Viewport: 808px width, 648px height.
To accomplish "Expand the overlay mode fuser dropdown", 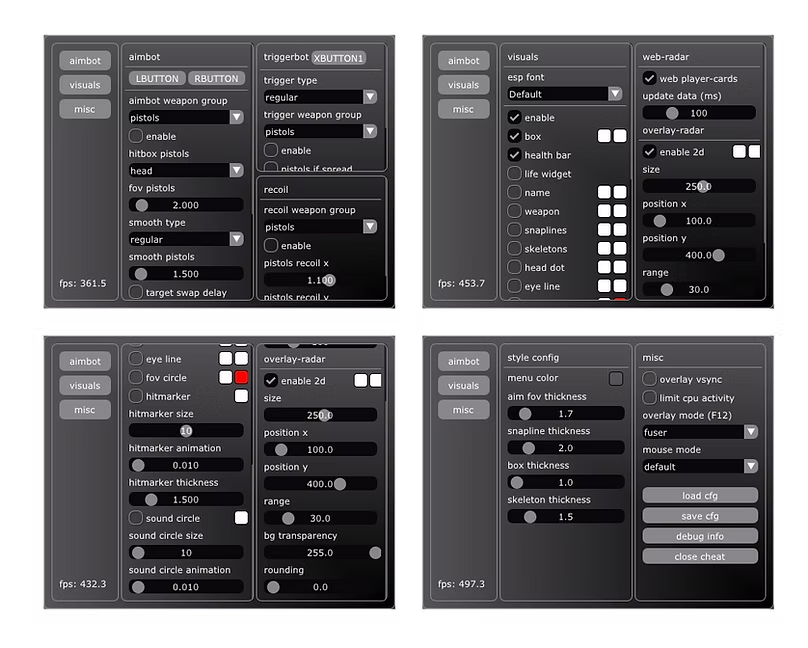I will (700, 432).
